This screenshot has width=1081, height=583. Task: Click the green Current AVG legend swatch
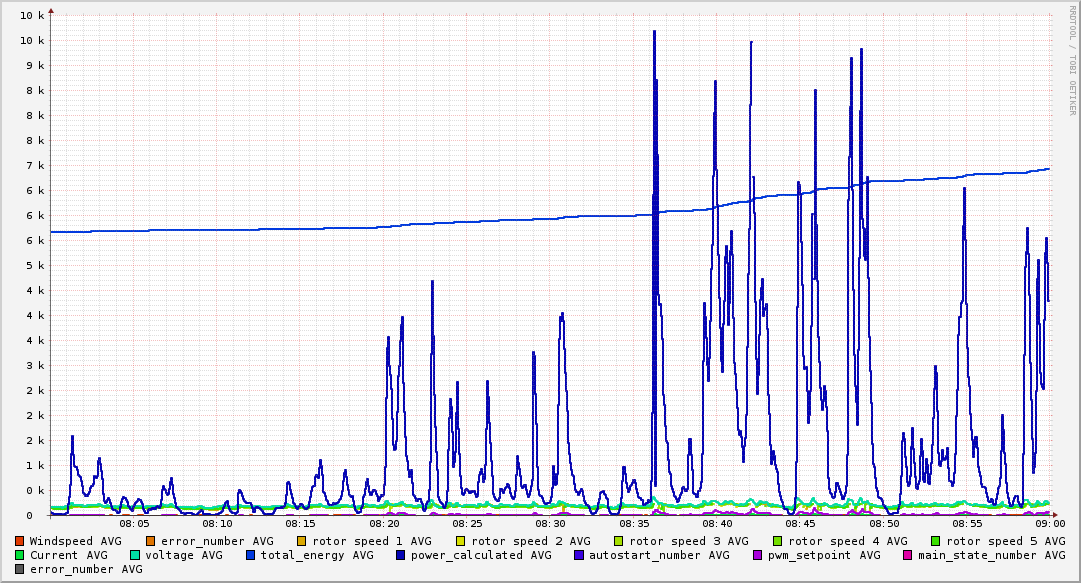click(19, 555)
